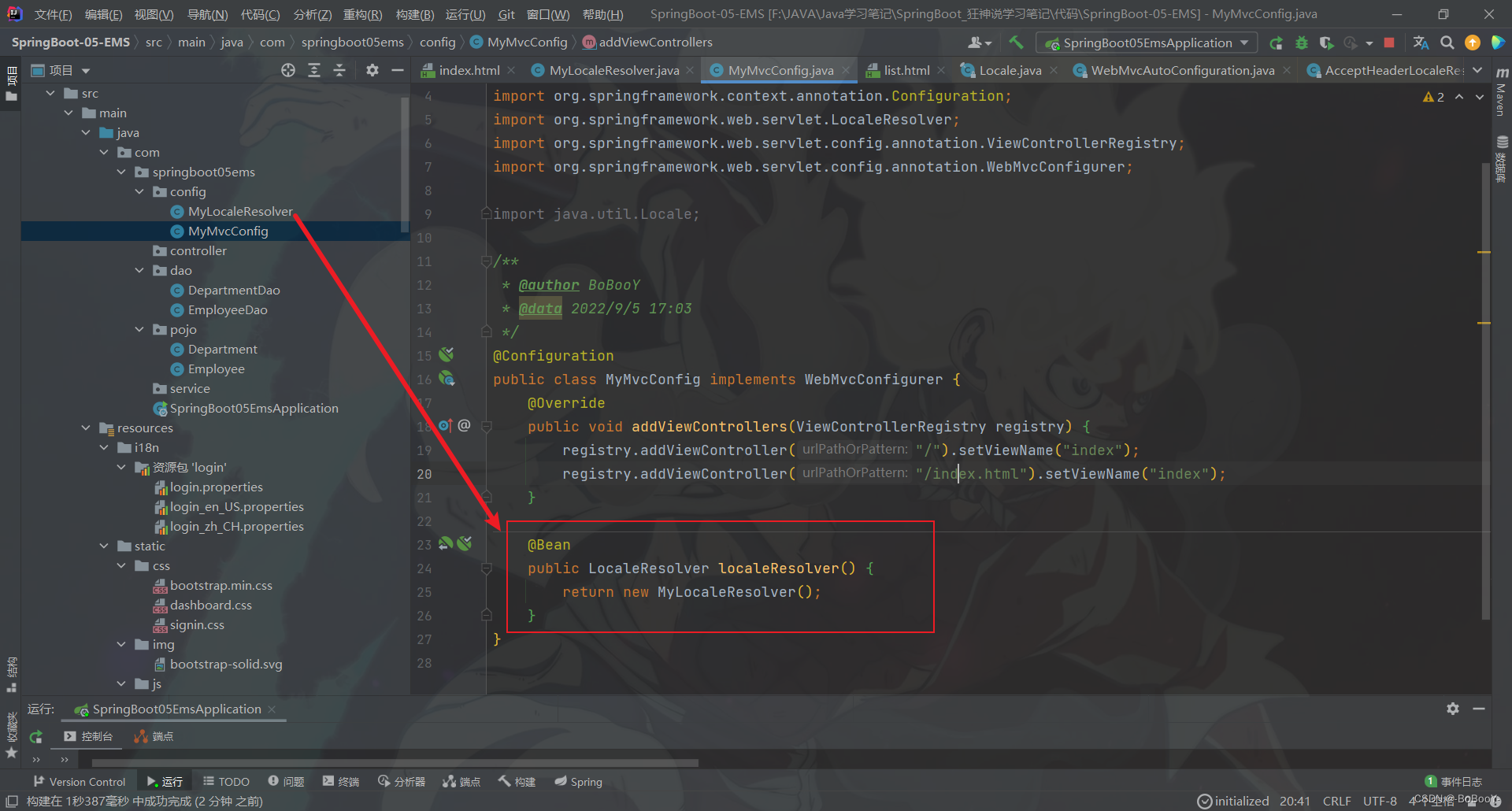The width and height of the screenshot is (1512, 811).
Task: Open the 代码(C) menu
Action: point(260,14)
